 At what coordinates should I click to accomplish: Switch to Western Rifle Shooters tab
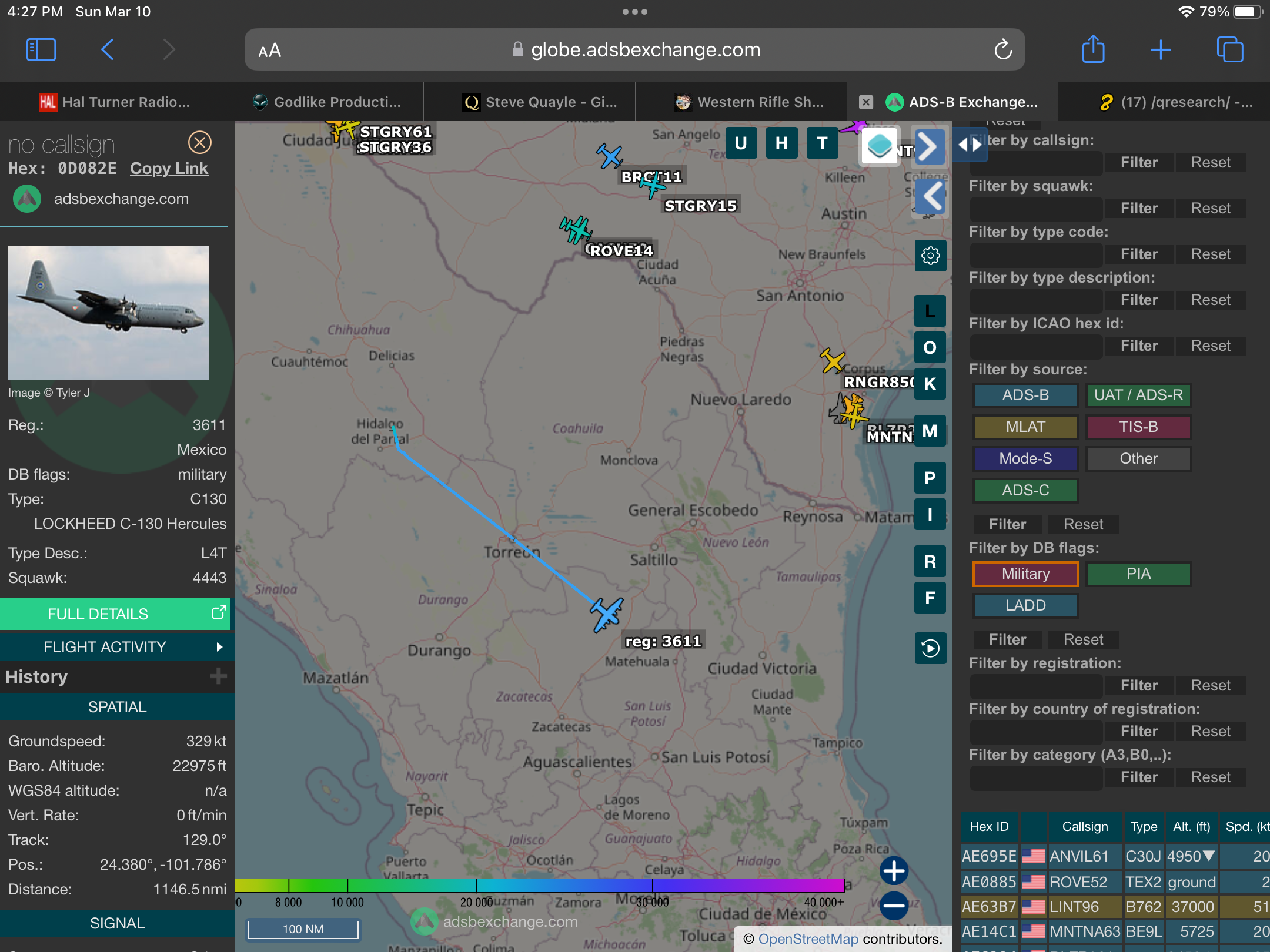(x=741, y=102)
